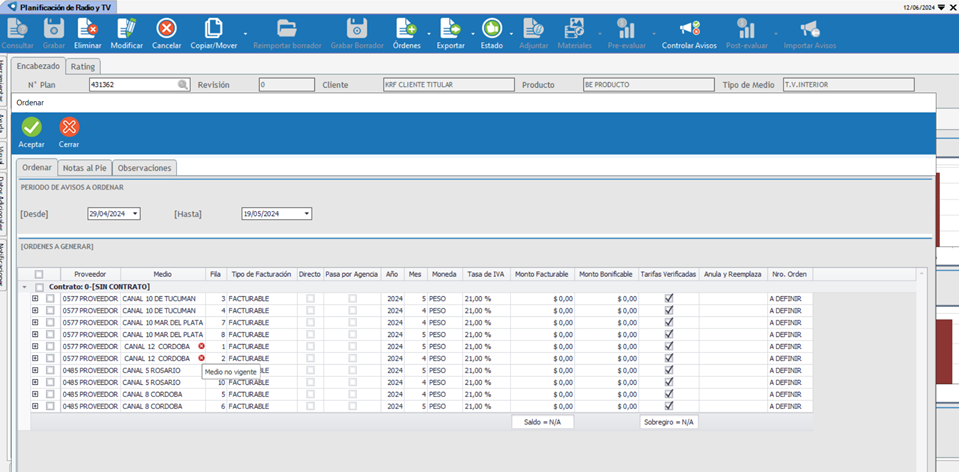
Task: Sort by the Medio column header
Action: [163, 275]
